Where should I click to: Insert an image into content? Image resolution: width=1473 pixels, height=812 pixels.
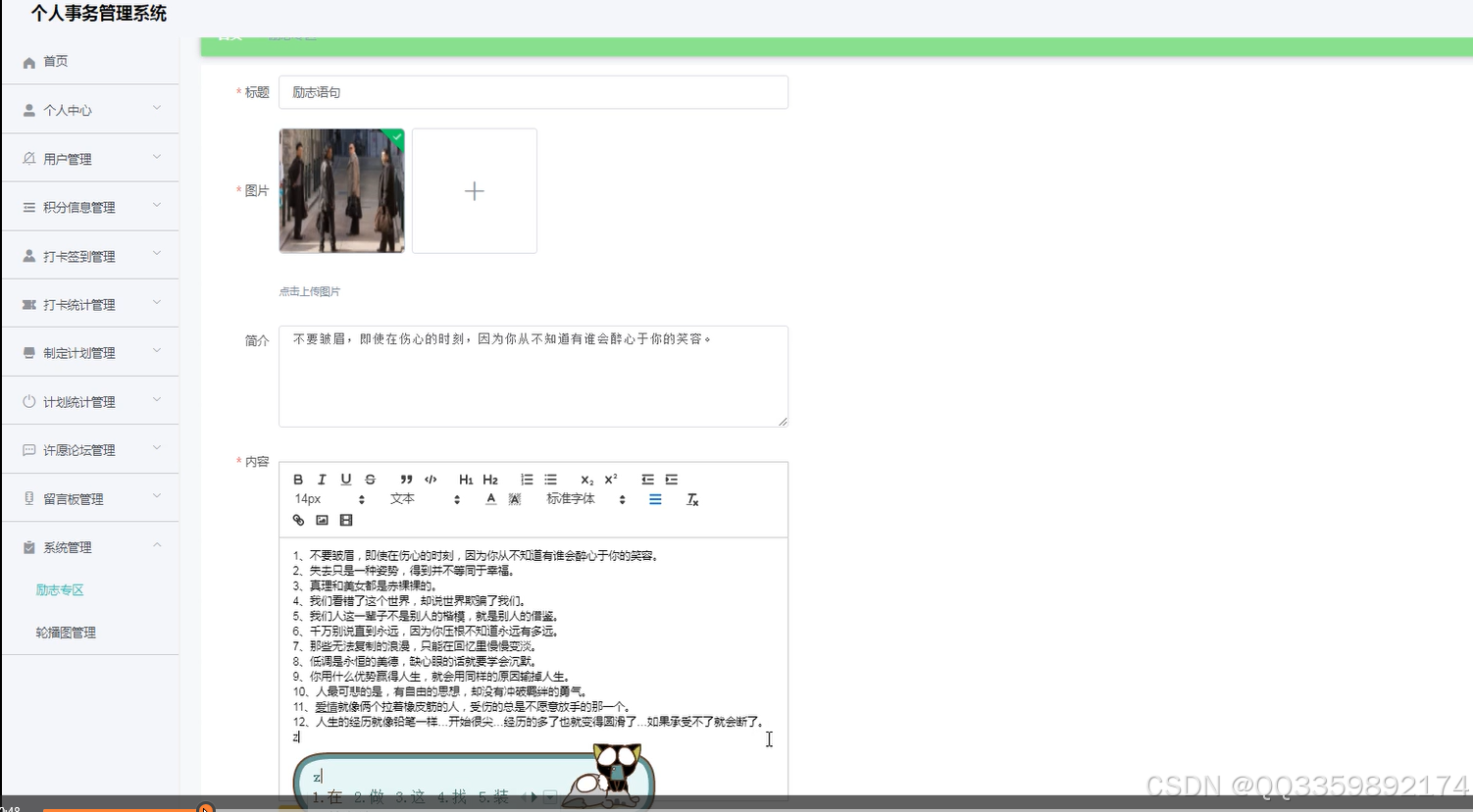322,520
